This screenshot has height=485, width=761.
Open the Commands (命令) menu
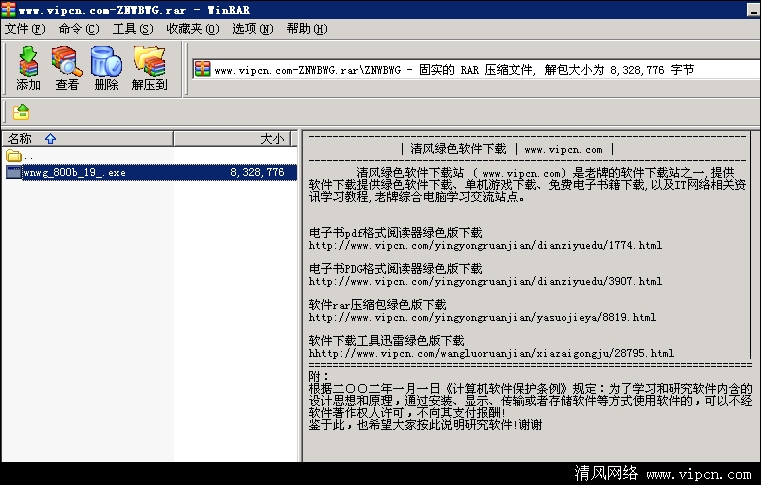[79, 29]
